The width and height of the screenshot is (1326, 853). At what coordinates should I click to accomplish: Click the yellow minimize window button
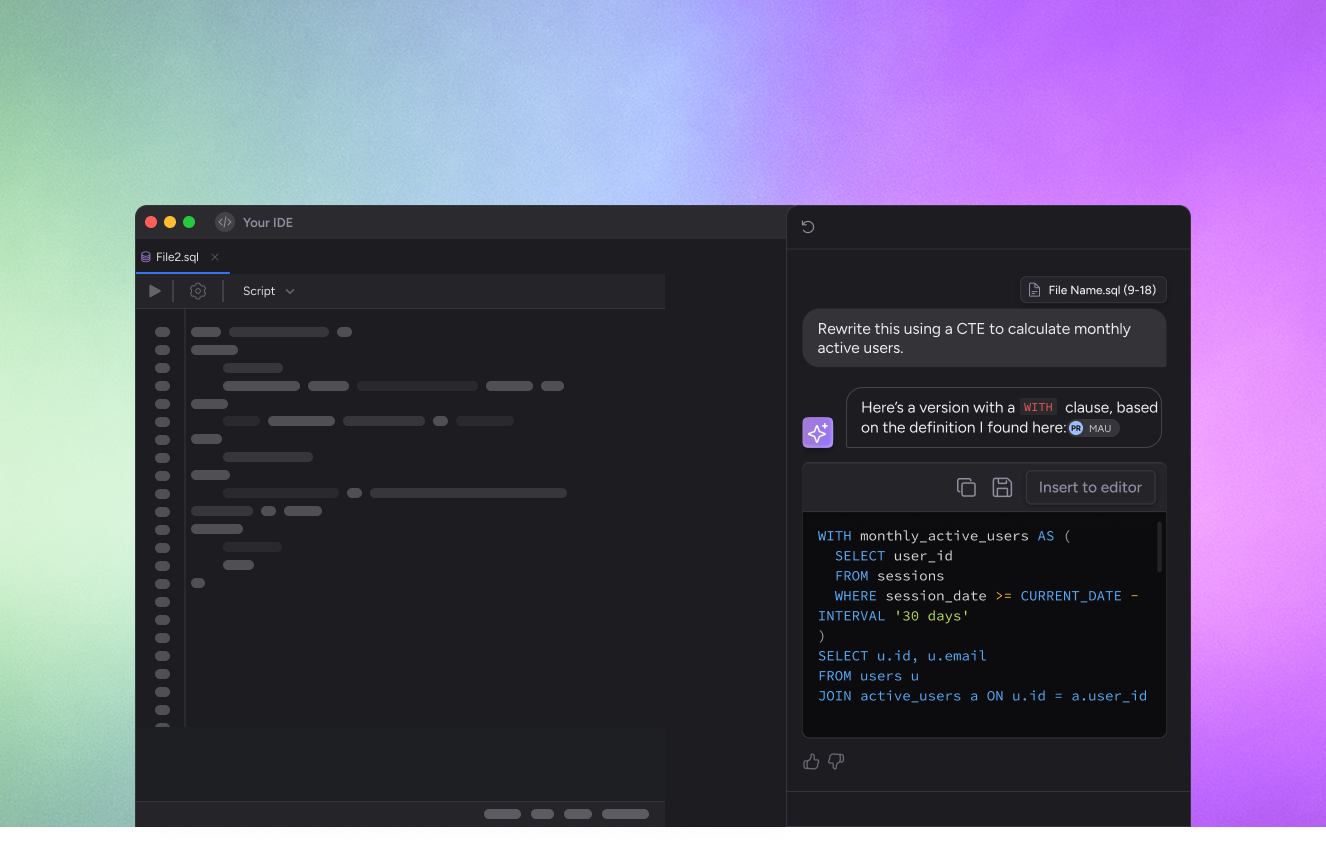point(170,222)
